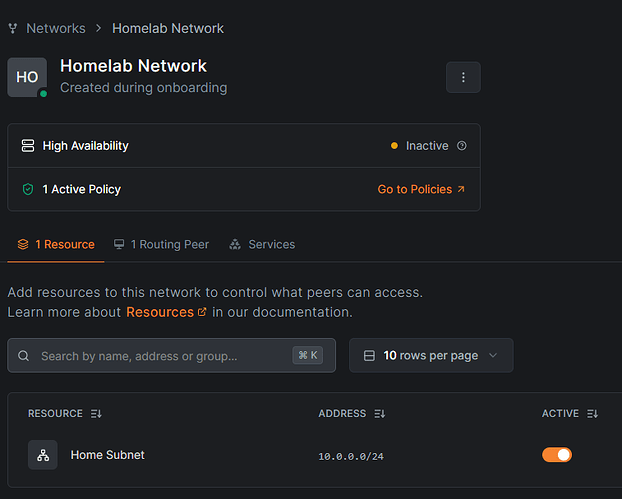The height and width of the screenshot is (499, 622).
Task: Open the 10 rows per page dropdown
Action: (430, 356)
